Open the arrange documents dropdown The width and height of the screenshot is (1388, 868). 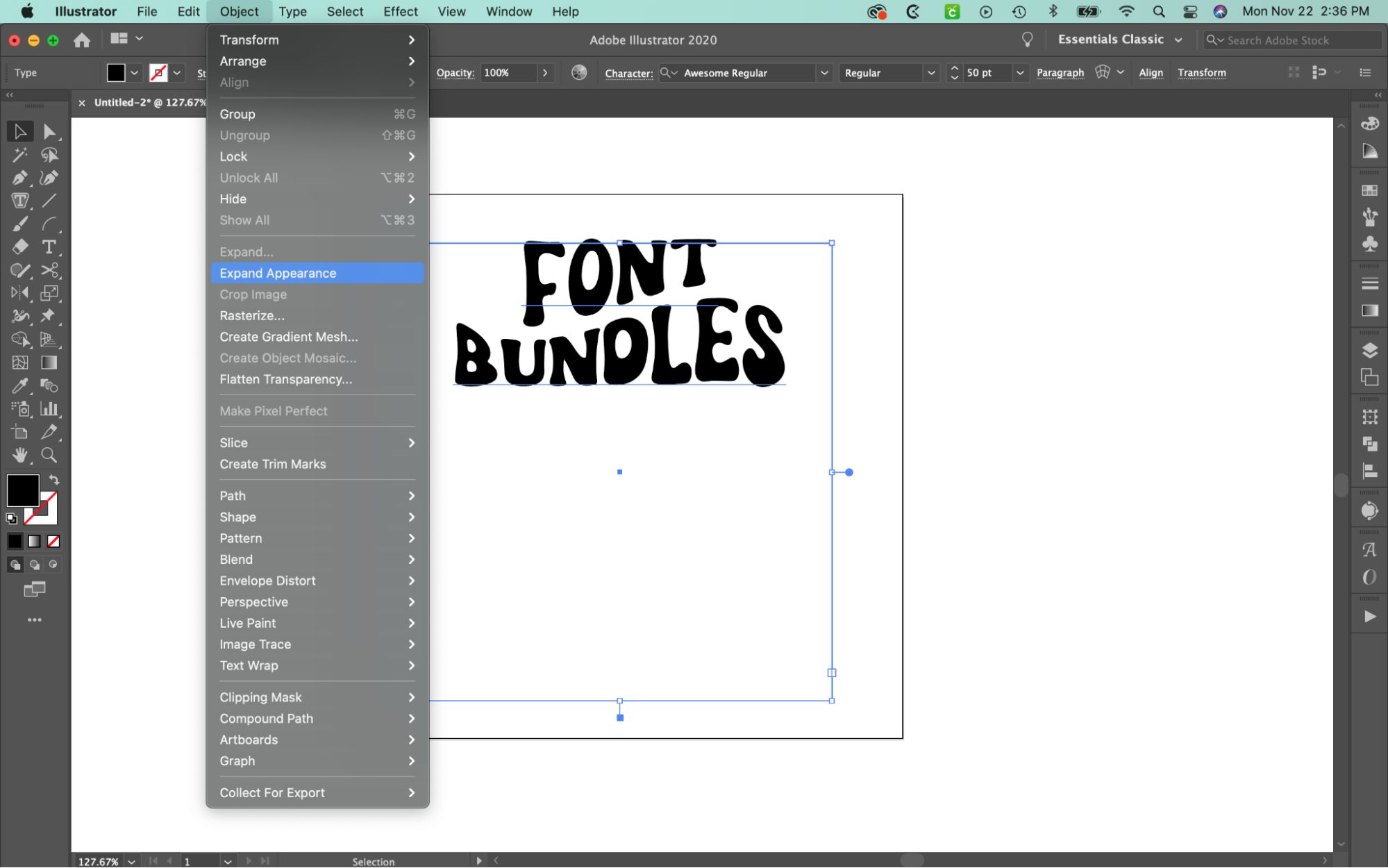coord(127,39)
